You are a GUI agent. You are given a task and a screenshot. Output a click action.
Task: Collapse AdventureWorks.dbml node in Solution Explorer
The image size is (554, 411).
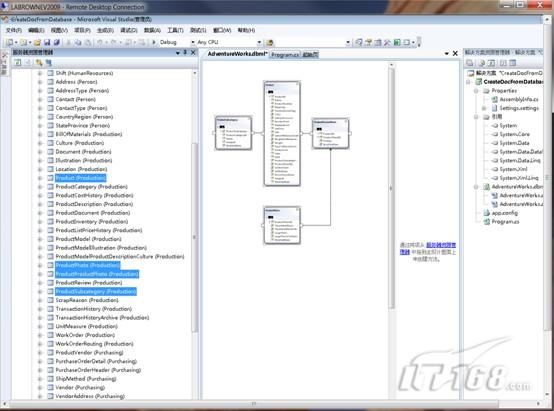476,187
